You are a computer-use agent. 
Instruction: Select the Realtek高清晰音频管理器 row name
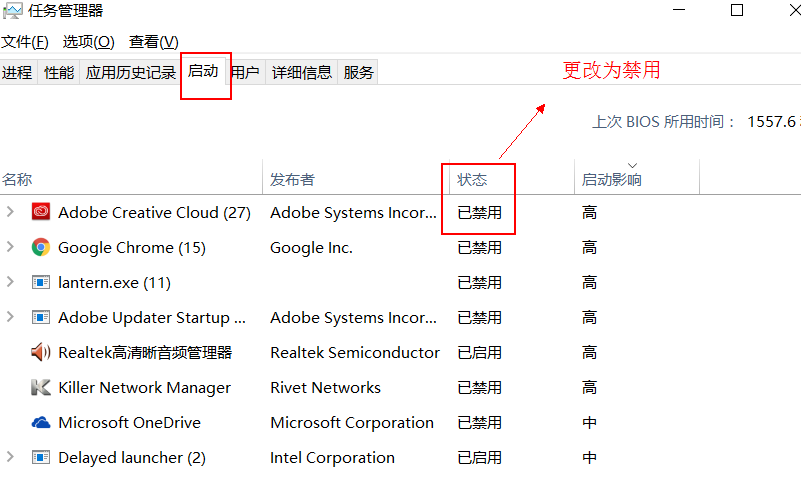145,352
